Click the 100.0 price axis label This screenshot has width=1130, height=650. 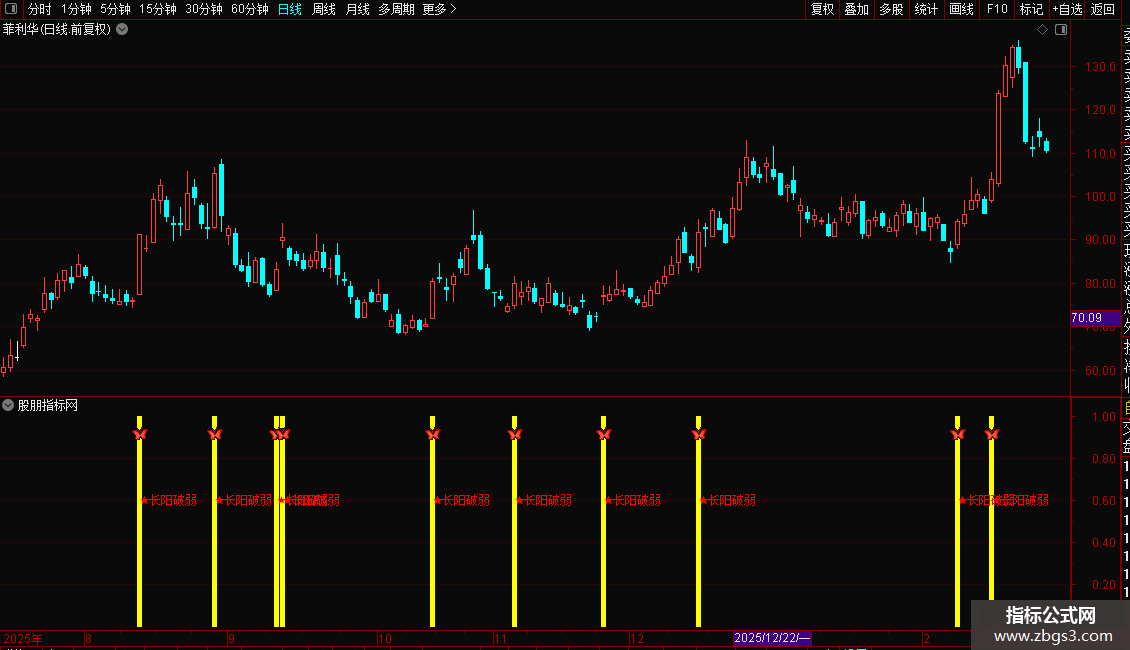(x=1100, y=197)
